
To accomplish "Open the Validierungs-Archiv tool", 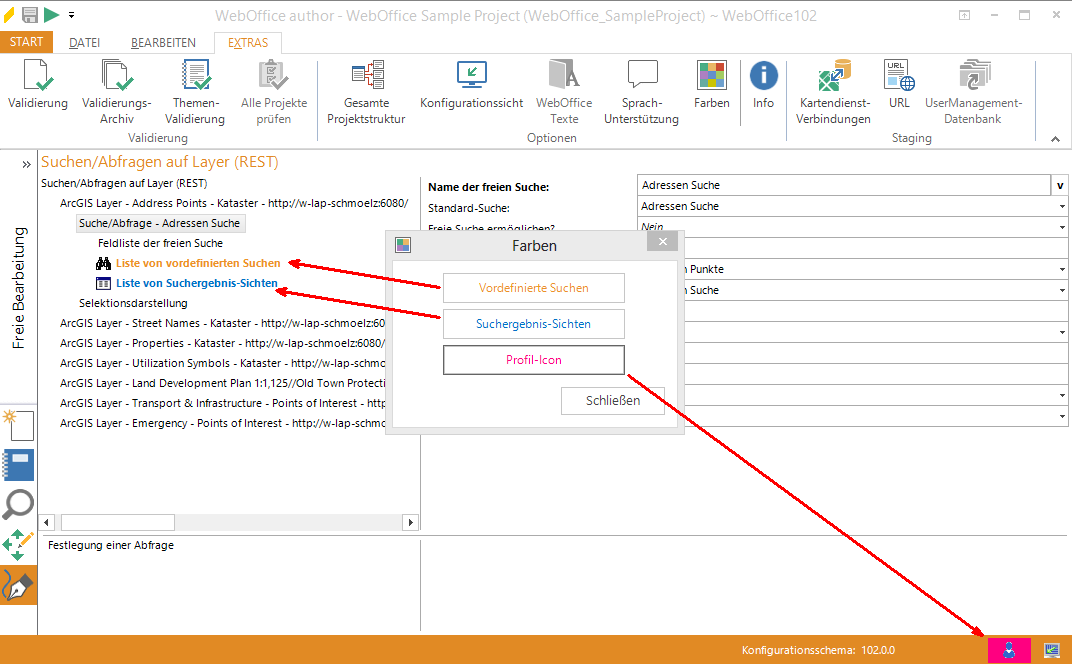I will 116,78.
